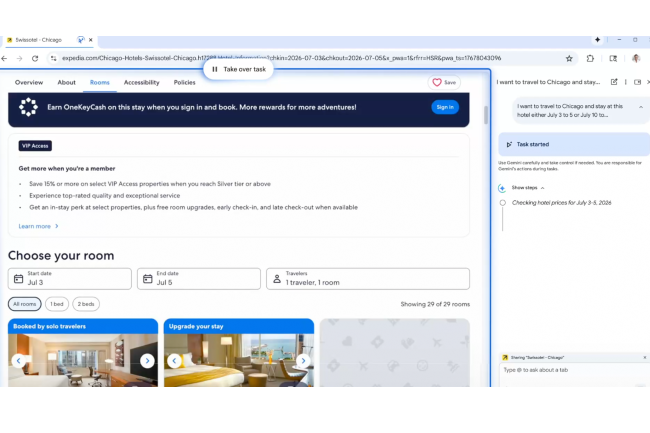This screenshot has height=433, width=650.
Task: Toggle the 2 beds filter chip
Action: click(88, 304)
